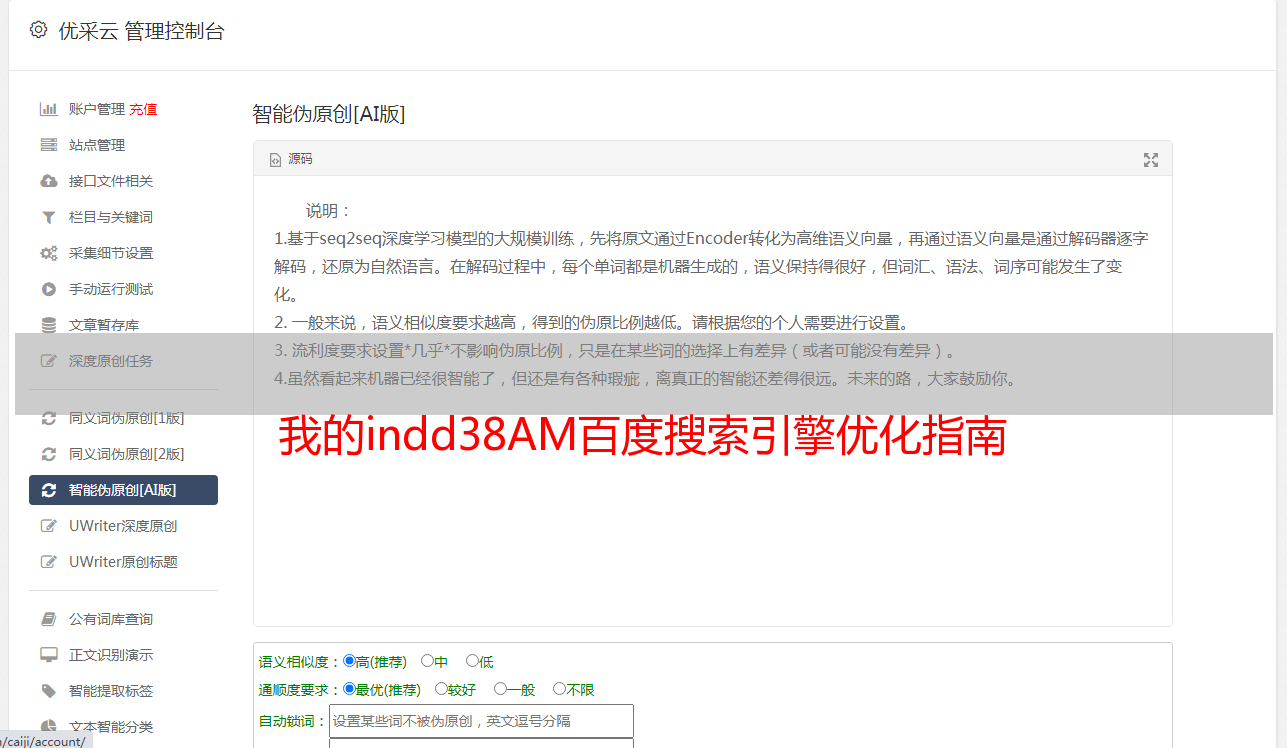Viewport: 1287px width, 748px height.
Task: Click the play icon for 手动运行测试
Action: coord(48,289)
